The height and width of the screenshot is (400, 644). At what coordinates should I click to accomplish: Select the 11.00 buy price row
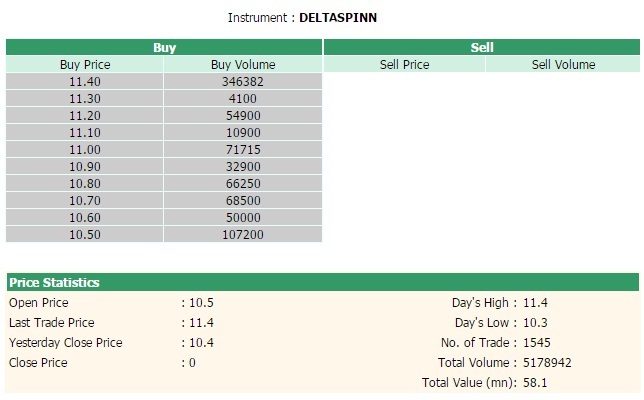click(85, 149)
